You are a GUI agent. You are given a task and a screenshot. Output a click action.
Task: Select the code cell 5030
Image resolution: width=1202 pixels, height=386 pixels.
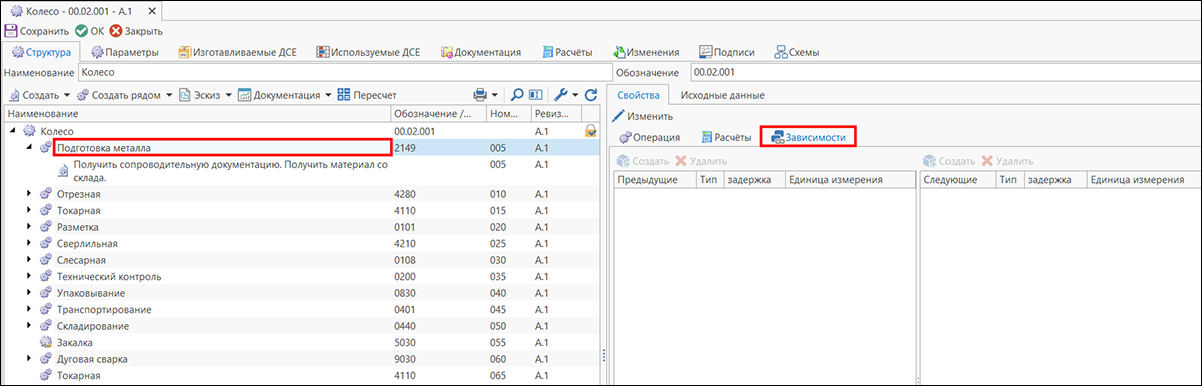pyautogui.click(x=439, y=342)
